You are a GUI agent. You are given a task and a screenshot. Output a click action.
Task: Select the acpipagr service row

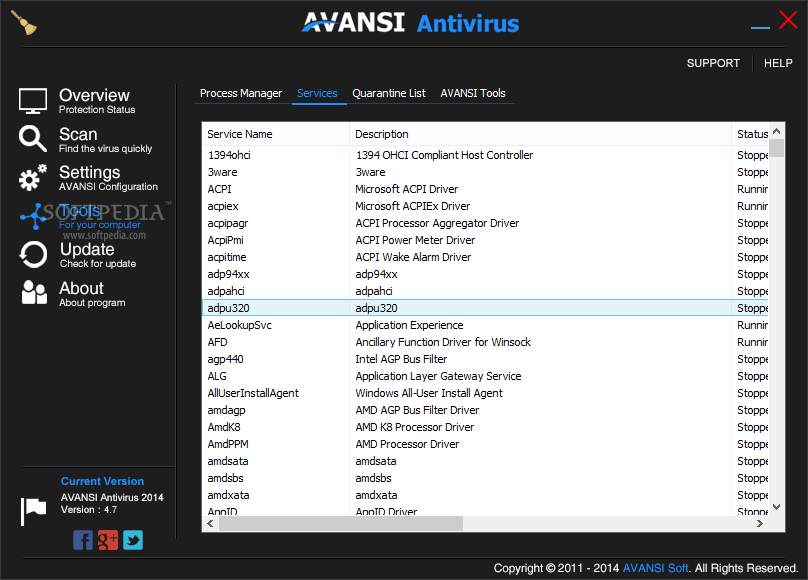tap(485, 223)
